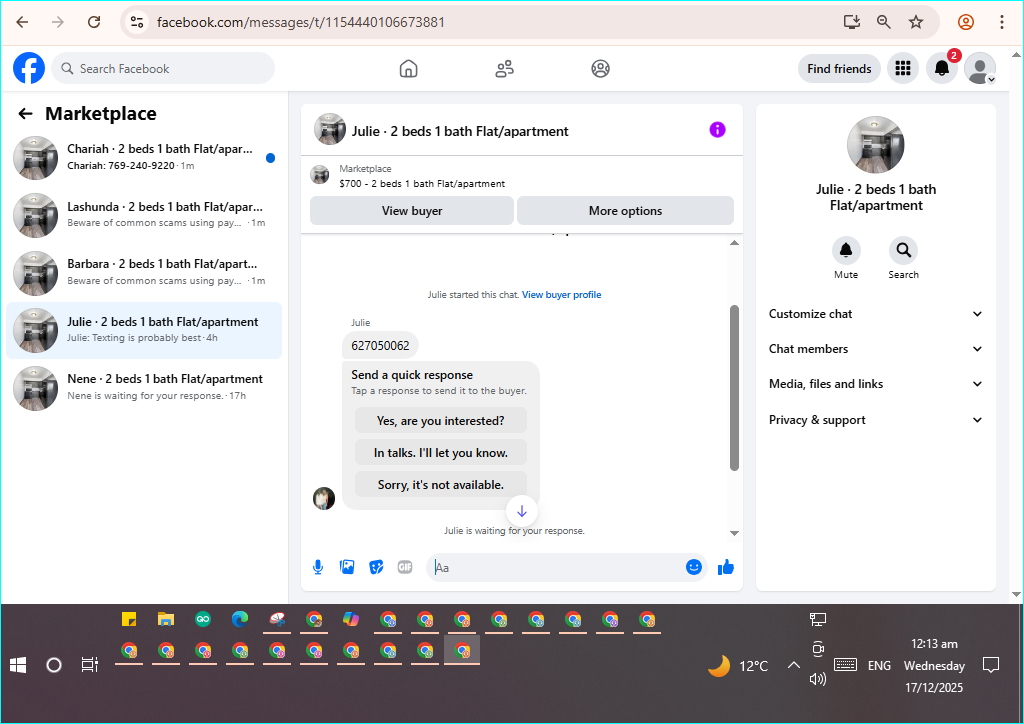Open the Windows notification center icon
The image size is (1024, 724).
coord(991,665)
